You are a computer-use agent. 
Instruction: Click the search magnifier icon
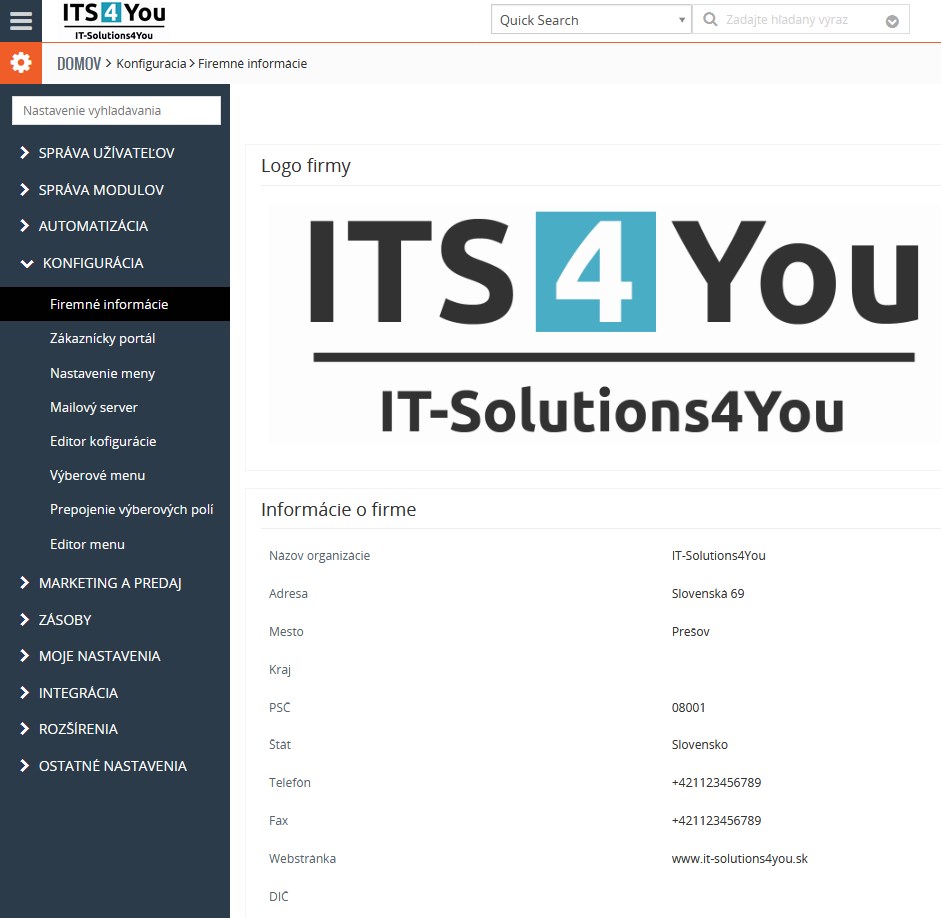pos(710,20)
